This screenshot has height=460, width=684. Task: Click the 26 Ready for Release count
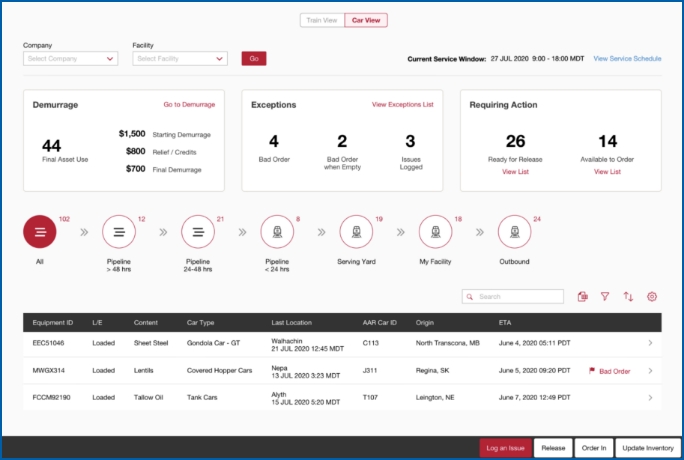point(515,141)
